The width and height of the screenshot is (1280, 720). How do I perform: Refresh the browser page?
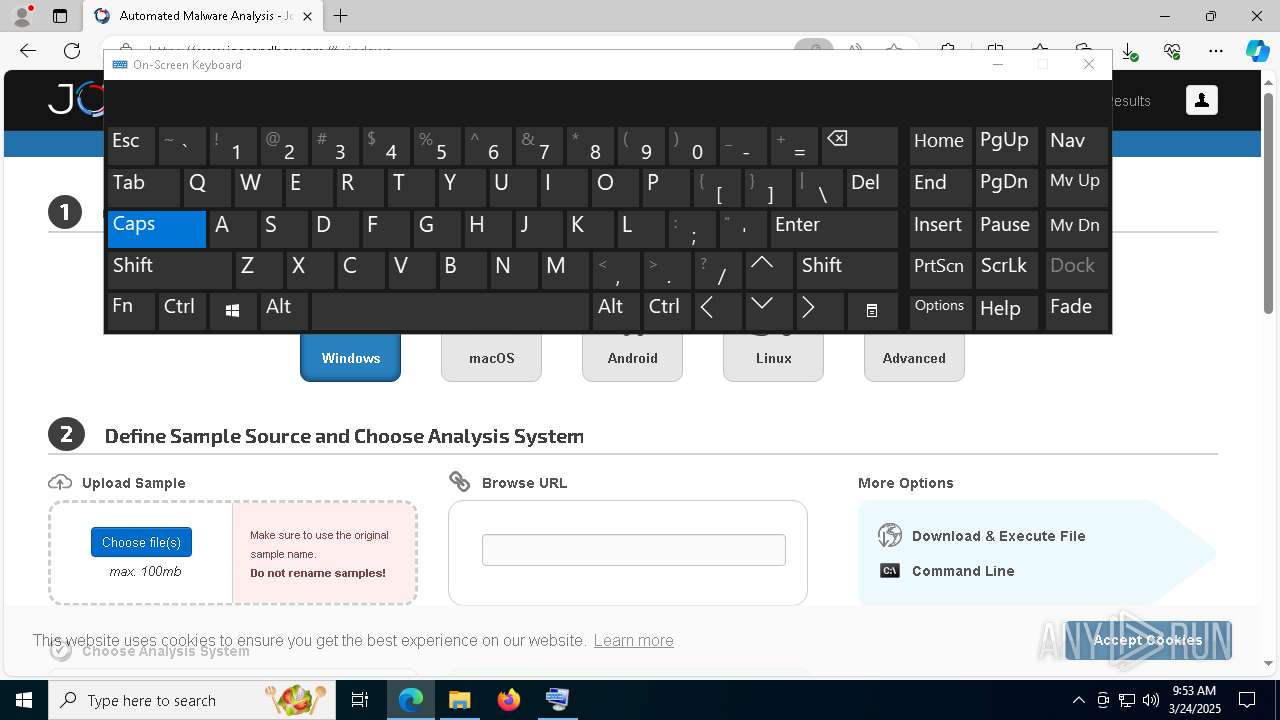(x=72, y=50)
